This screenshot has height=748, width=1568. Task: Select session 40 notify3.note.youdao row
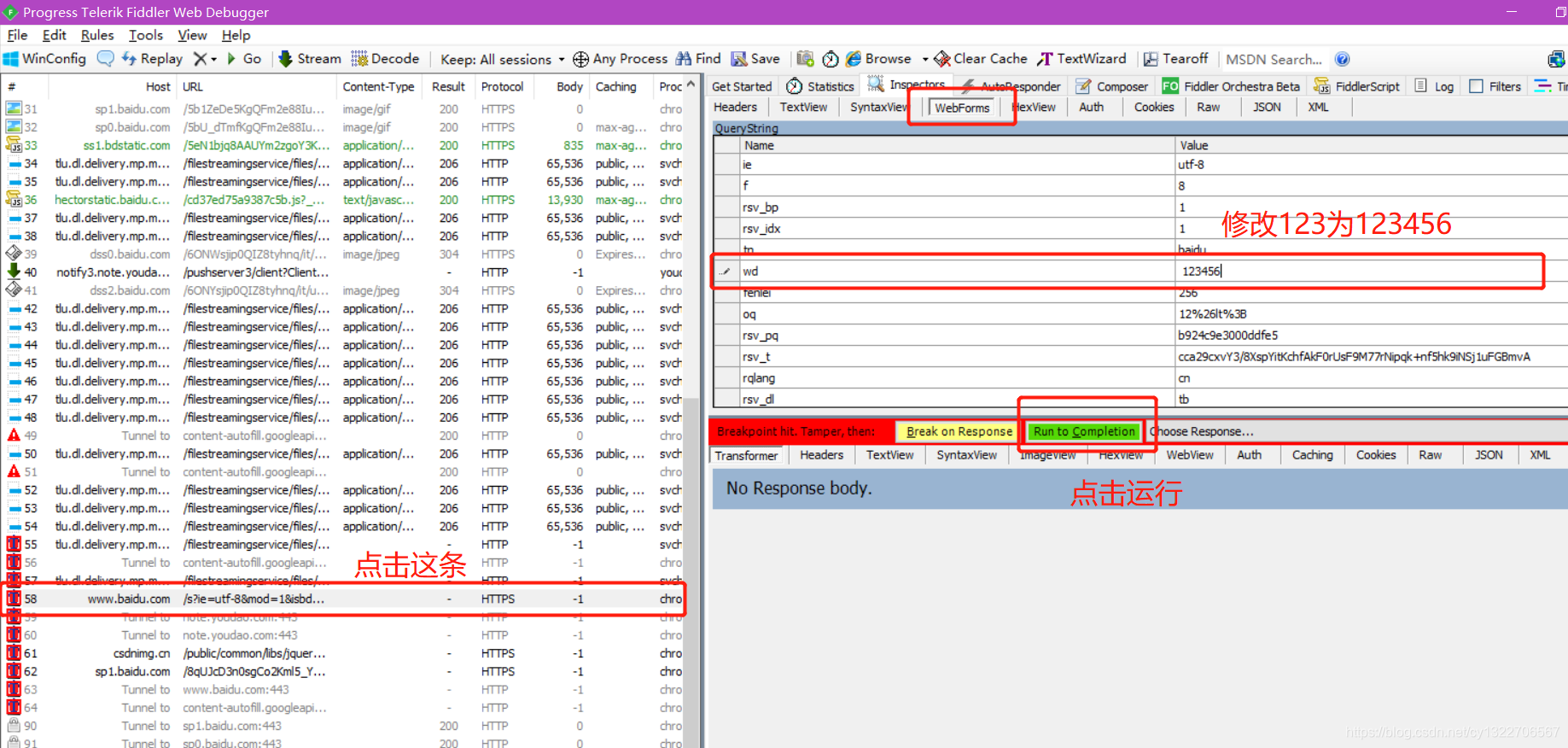tap(343, 272)
